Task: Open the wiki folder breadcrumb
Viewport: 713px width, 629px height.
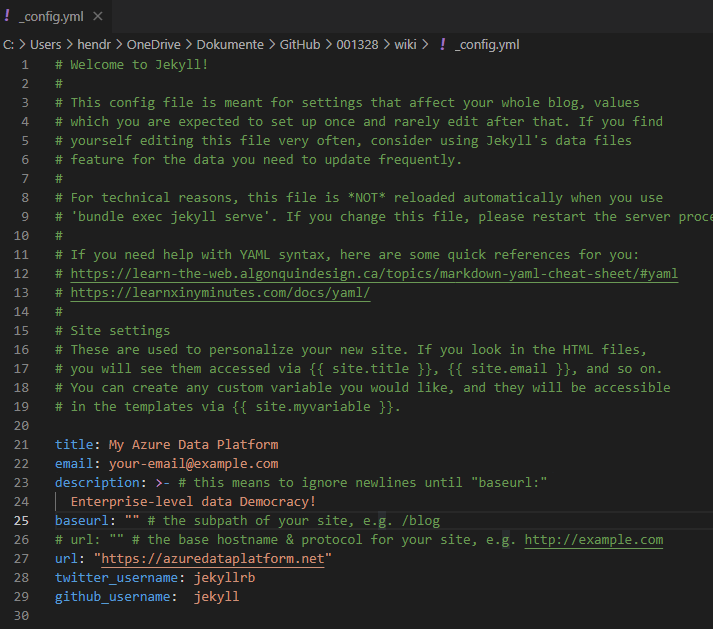Action: click(406, 44)
